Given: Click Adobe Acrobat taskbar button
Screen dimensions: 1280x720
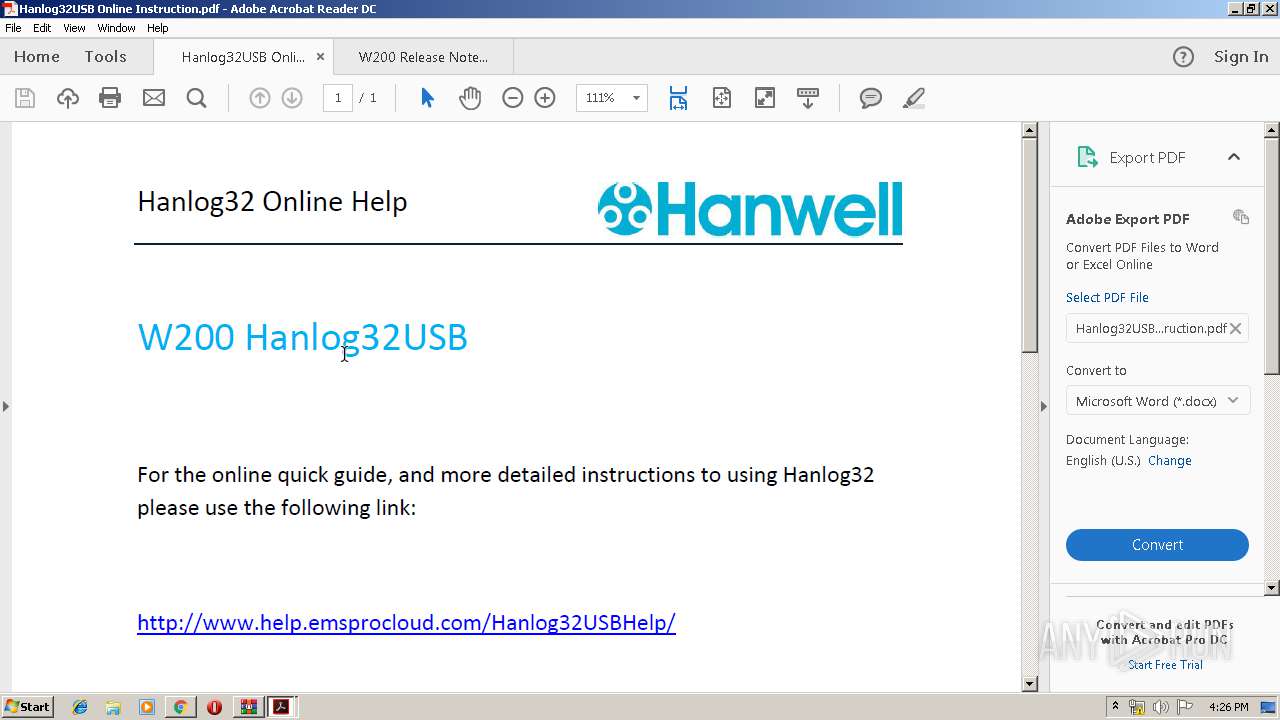Looking at the screenshot, I should 281,707.
